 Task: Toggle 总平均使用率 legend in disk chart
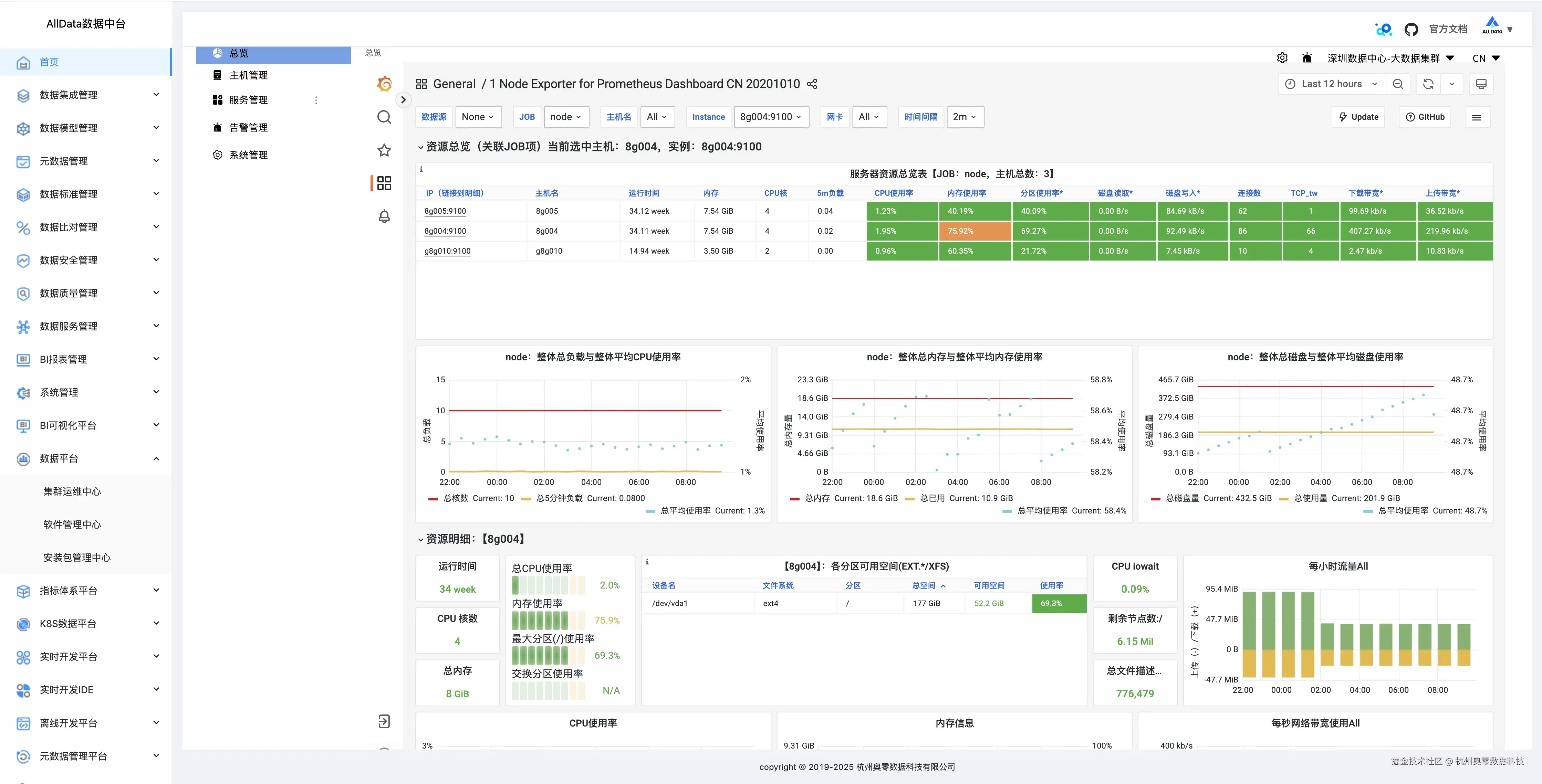point(1403,510)
